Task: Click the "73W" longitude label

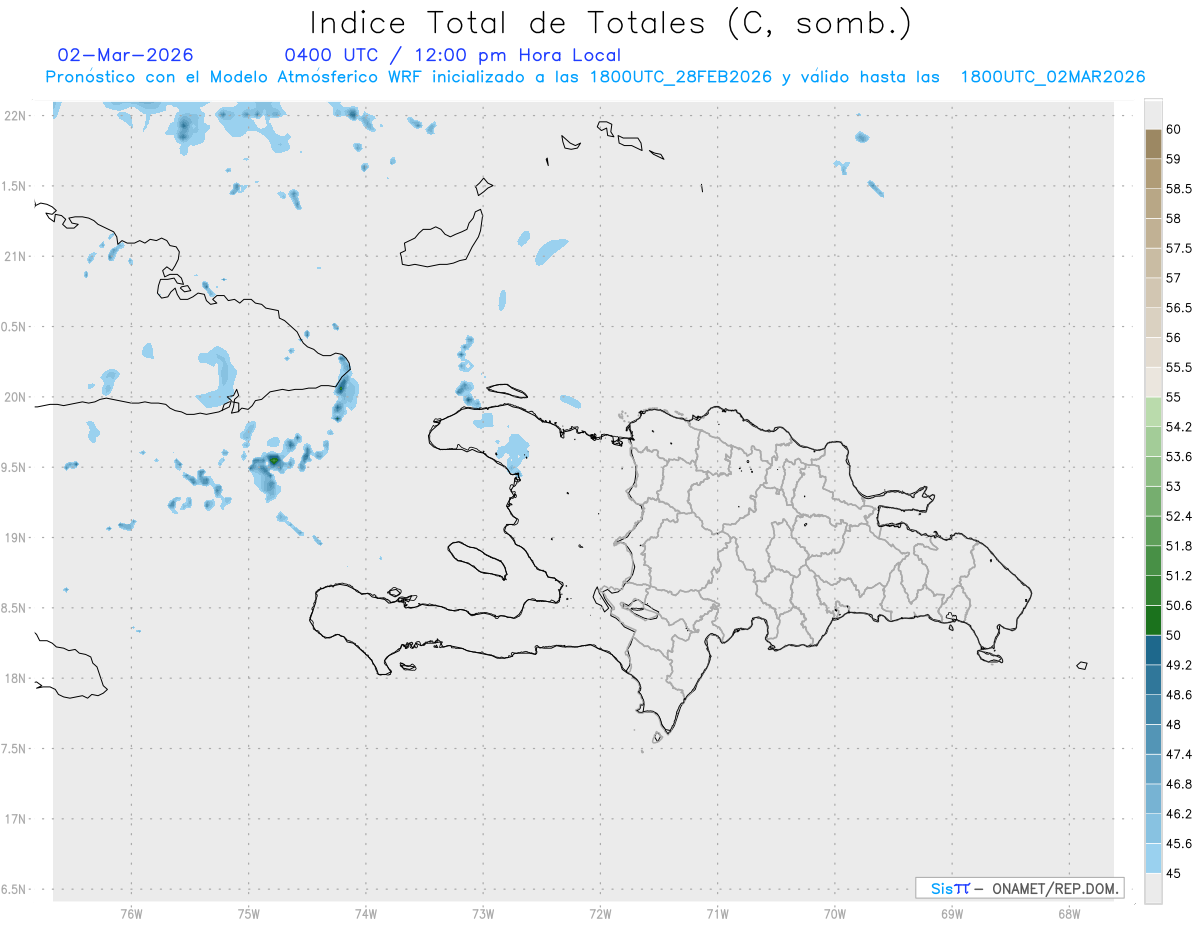Action: point(483,914)
